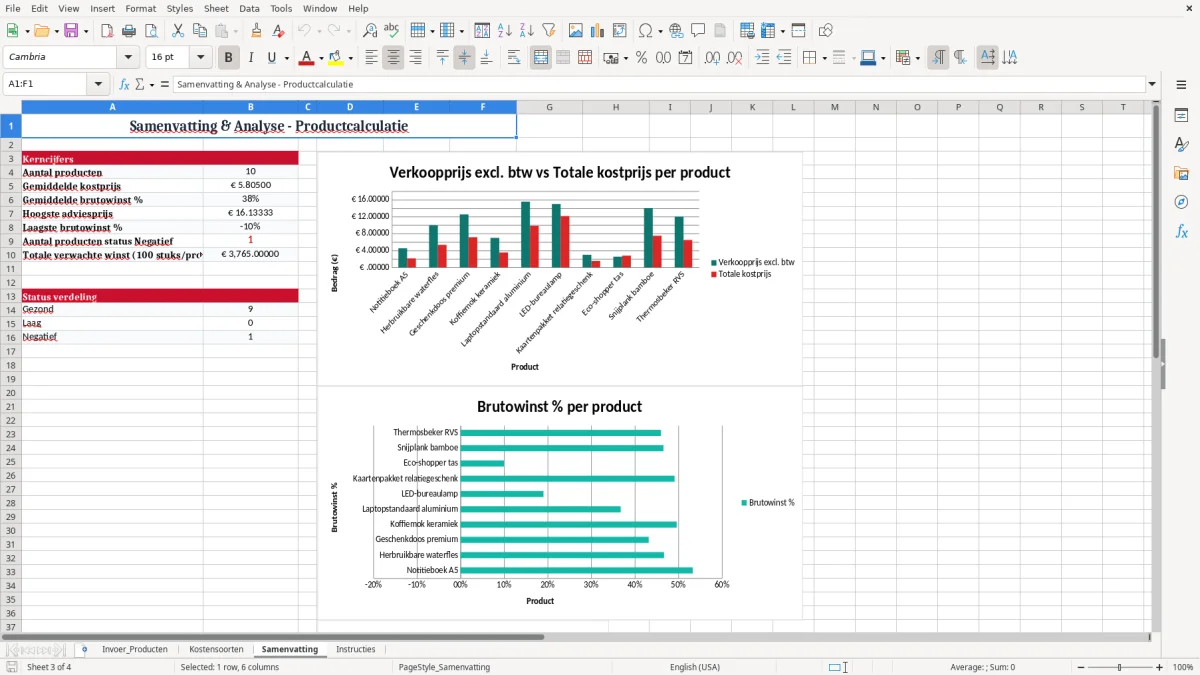Click the zoom in plus button

click(1160, 667)
